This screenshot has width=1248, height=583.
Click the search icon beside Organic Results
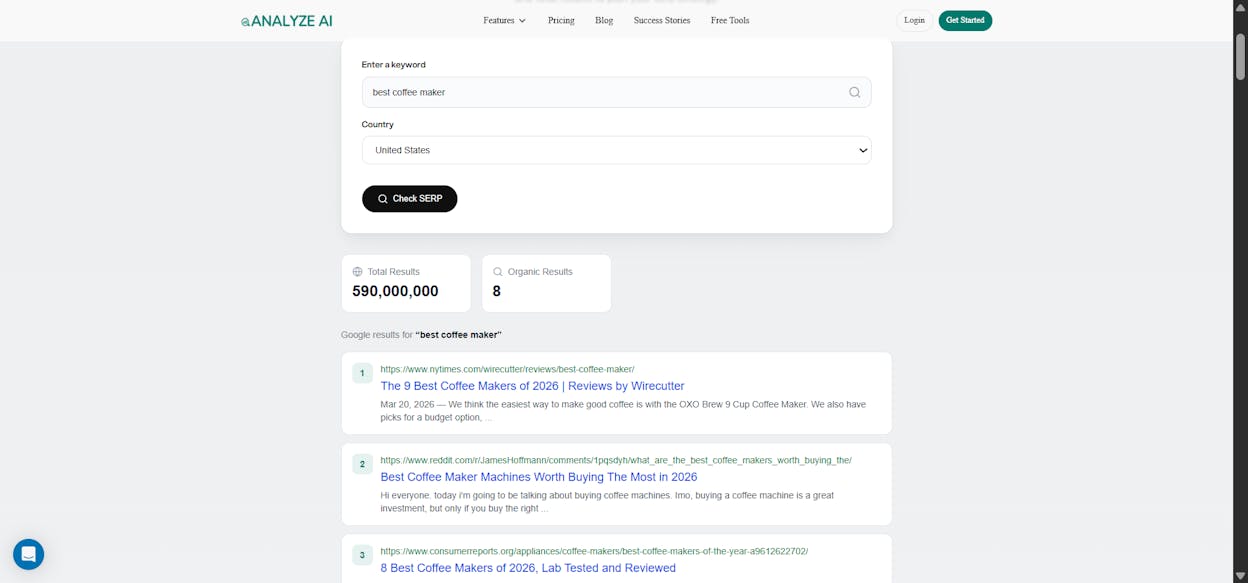[498, 271]
